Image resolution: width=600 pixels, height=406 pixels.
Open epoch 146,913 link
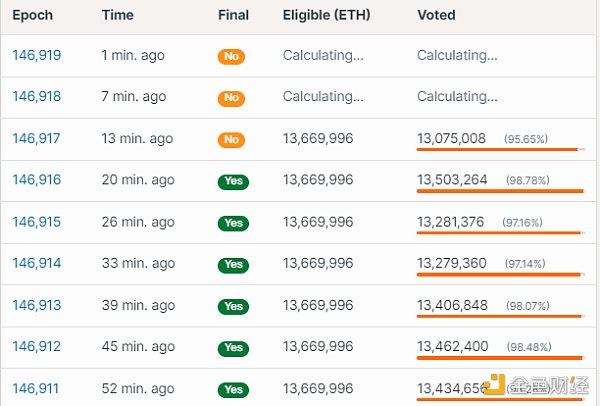click(37, 305)
